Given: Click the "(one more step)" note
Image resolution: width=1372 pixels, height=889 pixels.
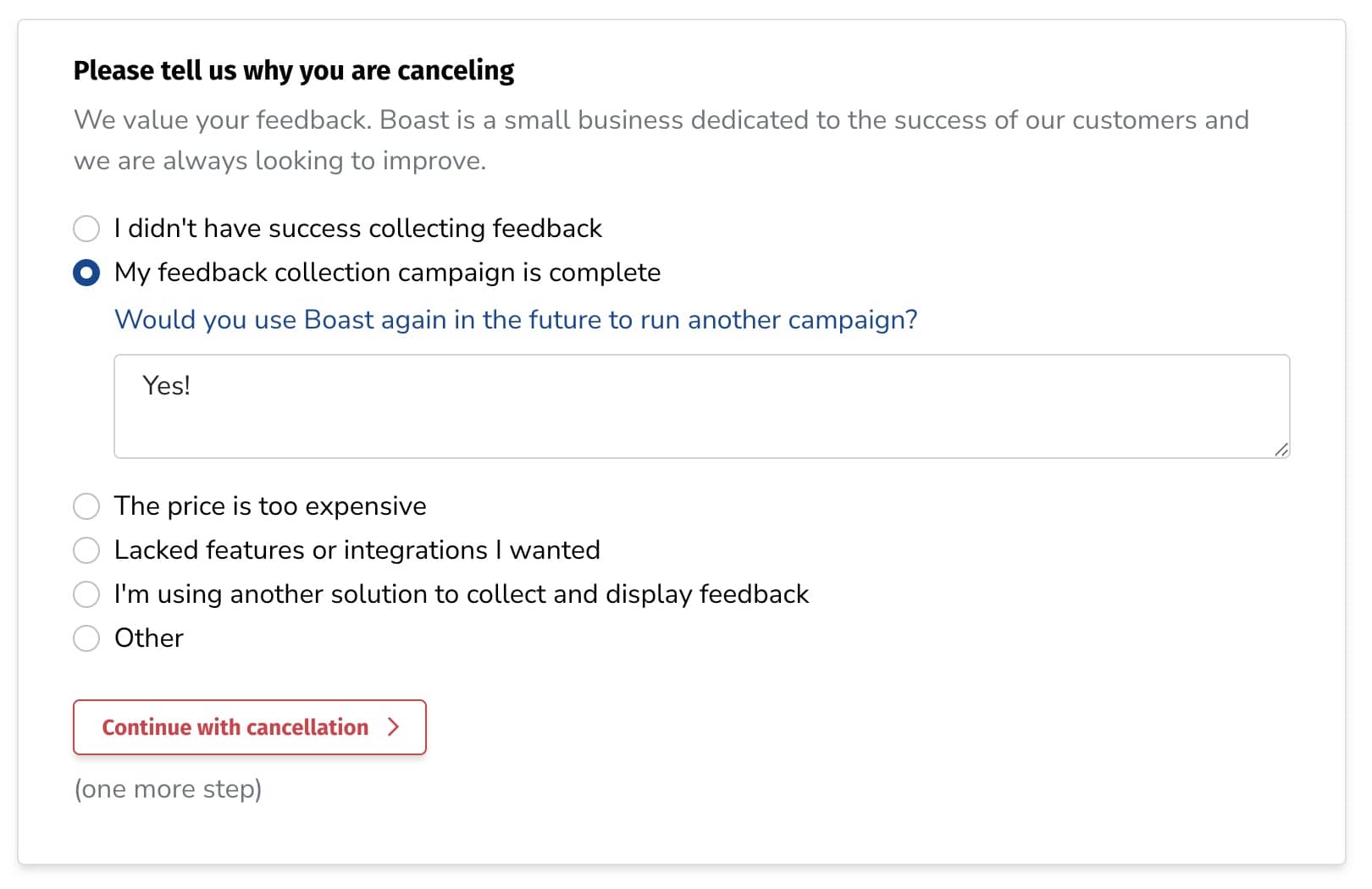Looking at the screenshot, I should 168,789.
